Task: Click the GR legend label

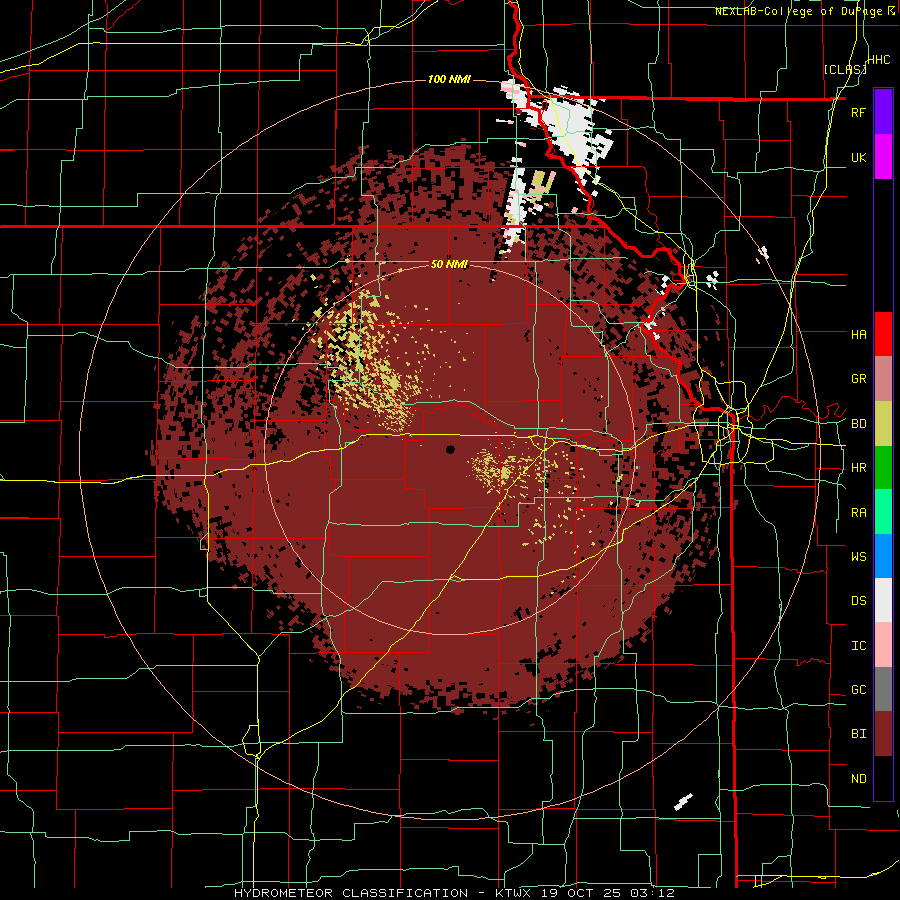Action: [858, 379]
